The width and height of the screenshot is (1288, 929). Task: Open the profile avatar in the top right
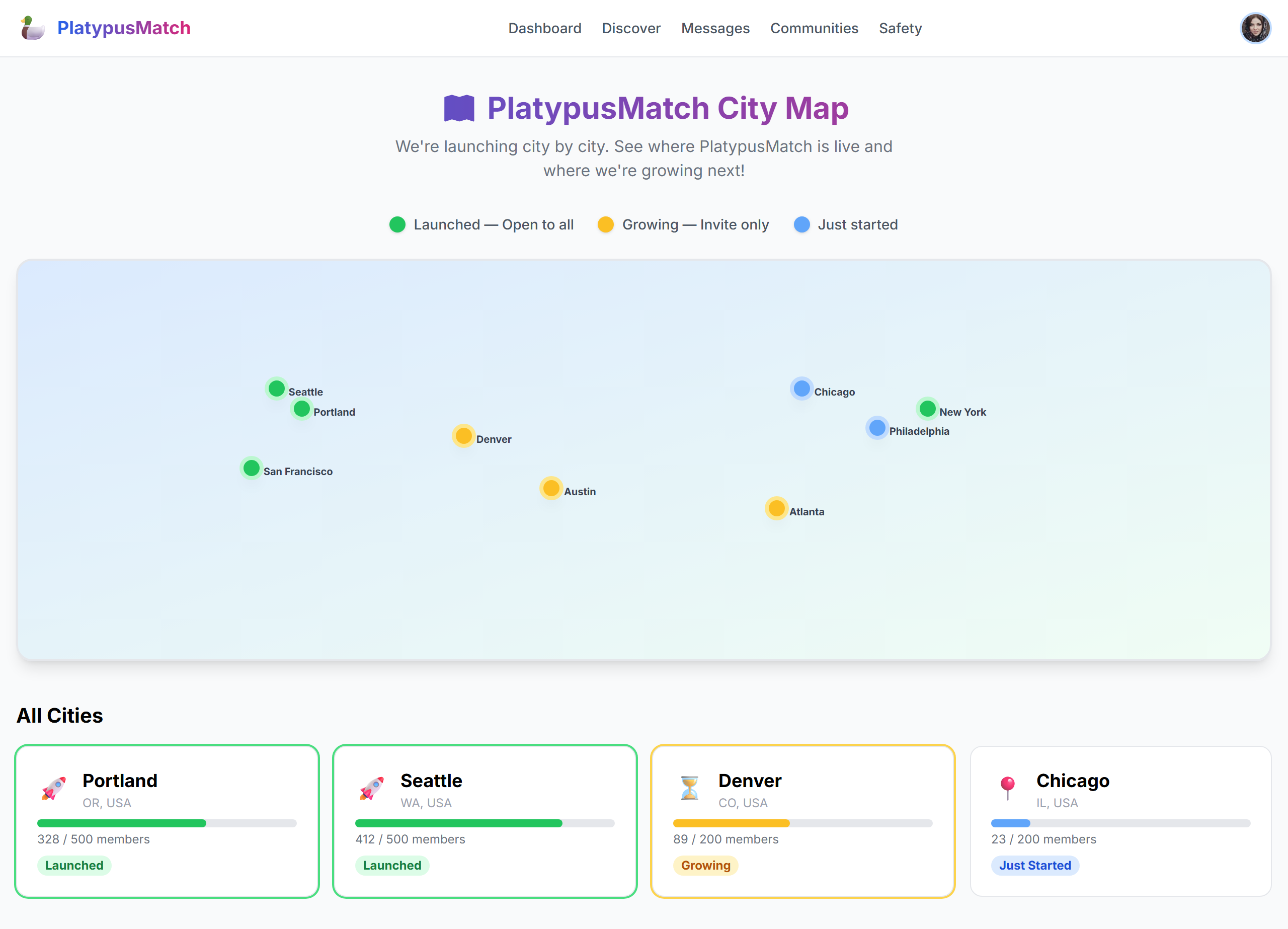point(1256,28)
